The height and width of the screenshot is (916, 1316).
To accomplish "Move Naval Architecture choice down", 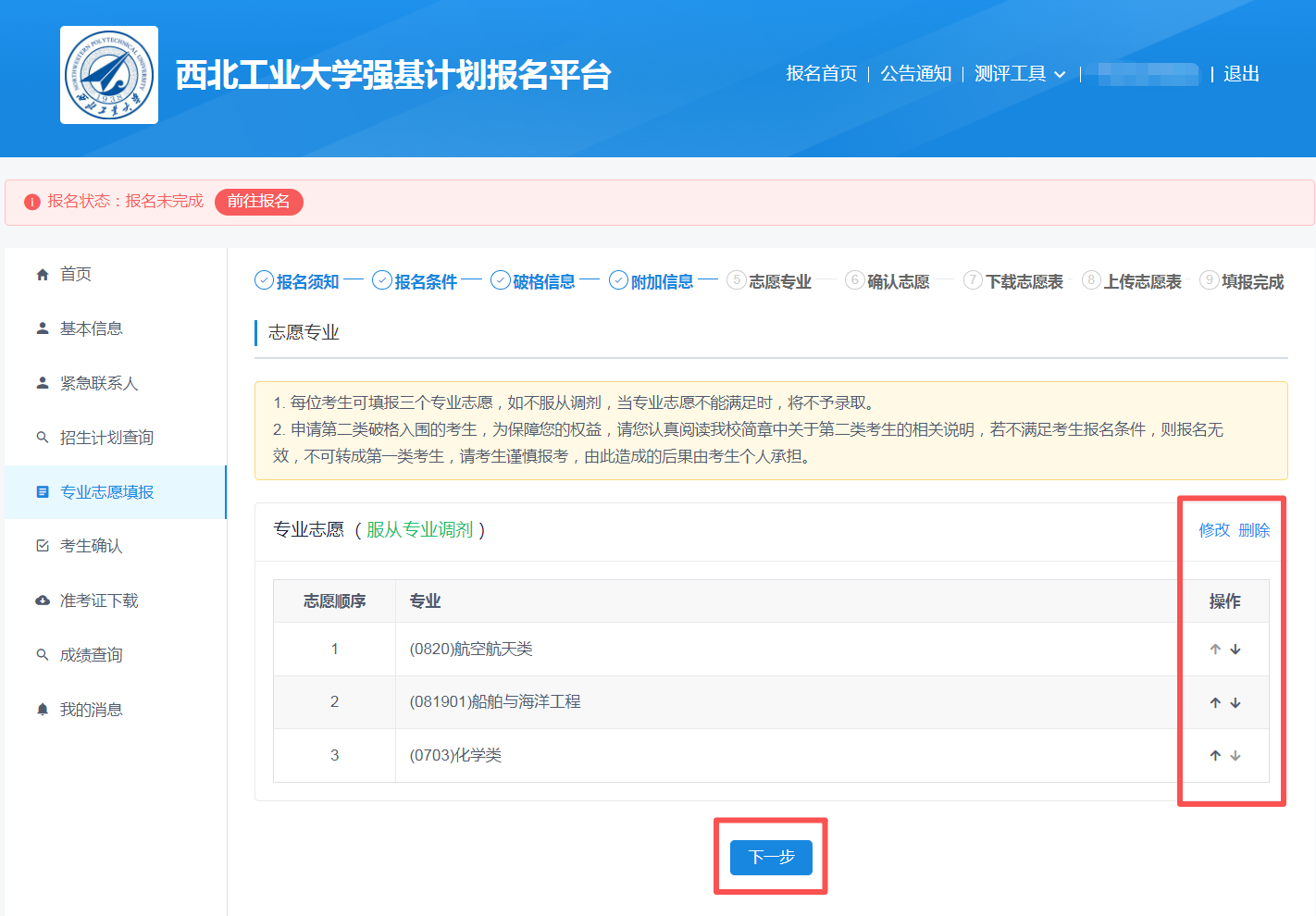I will (x=1235, y=703).
